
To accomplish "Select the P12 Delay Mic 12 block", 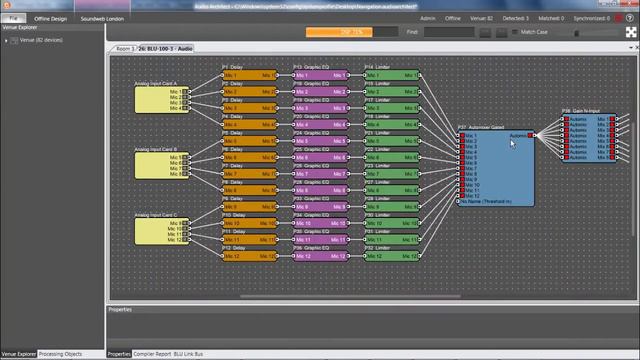I will 249,256.
